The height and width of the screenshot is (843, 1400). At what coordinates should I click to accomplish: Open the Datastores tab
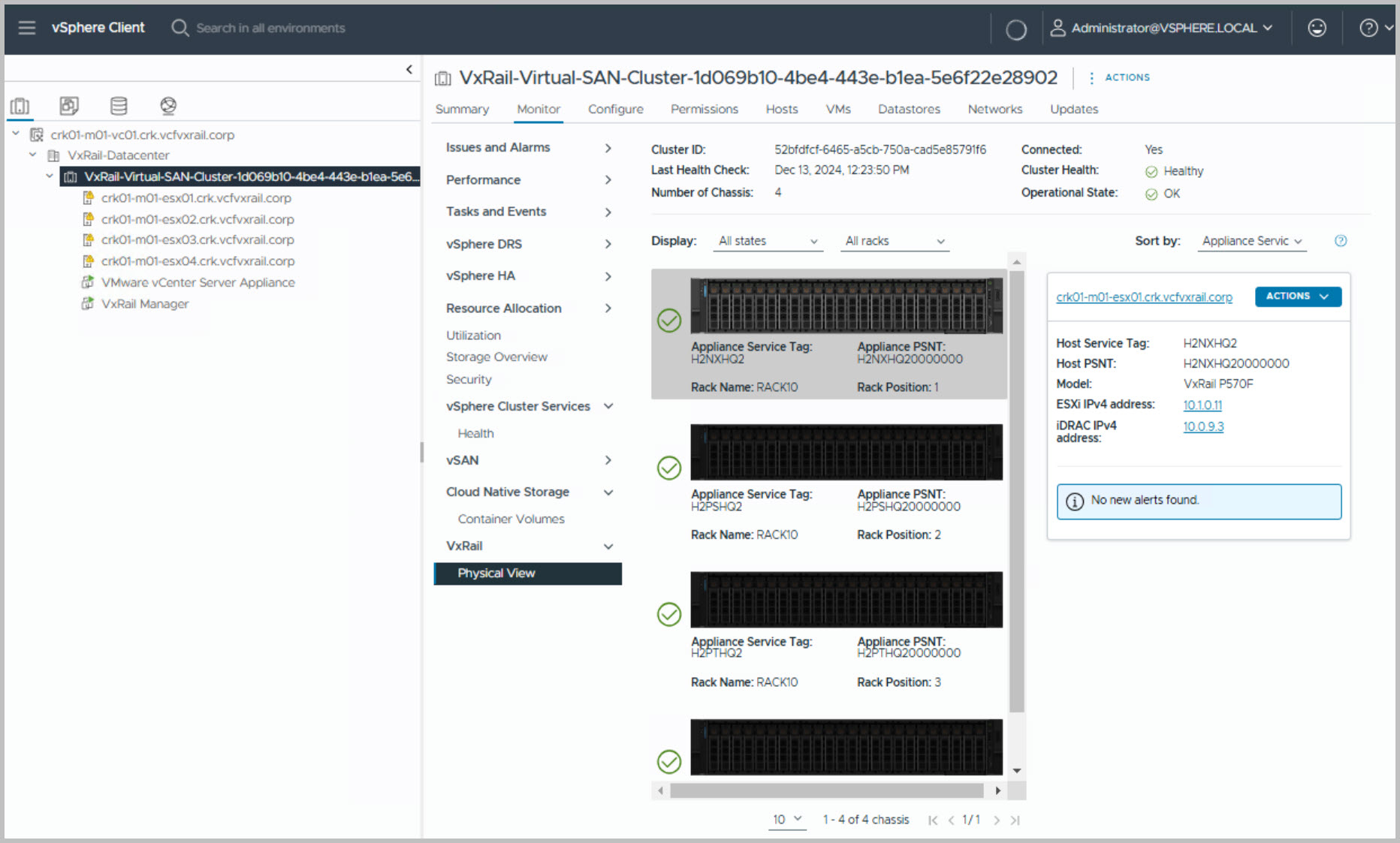pos(909,109)
